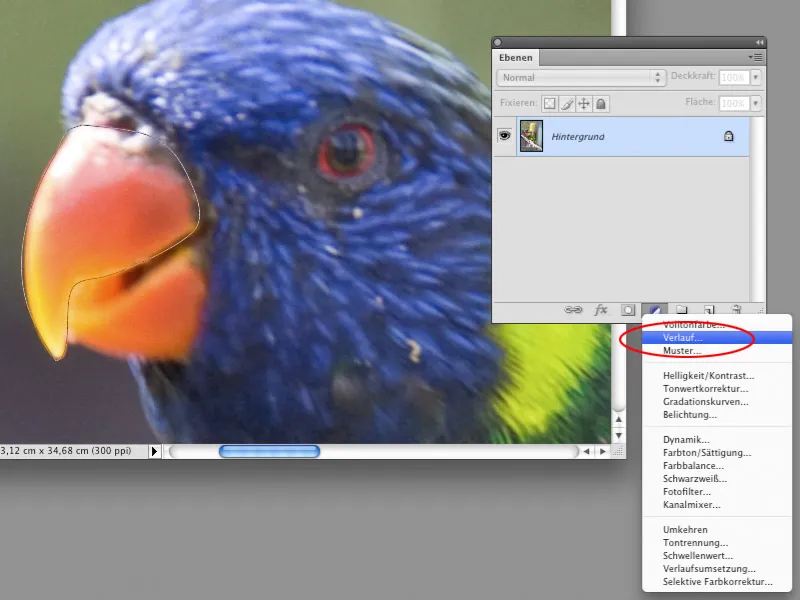This screenshot has height=600, width=800.
Task: Click the delete layer trash icon
Action: tap(737, 310)
